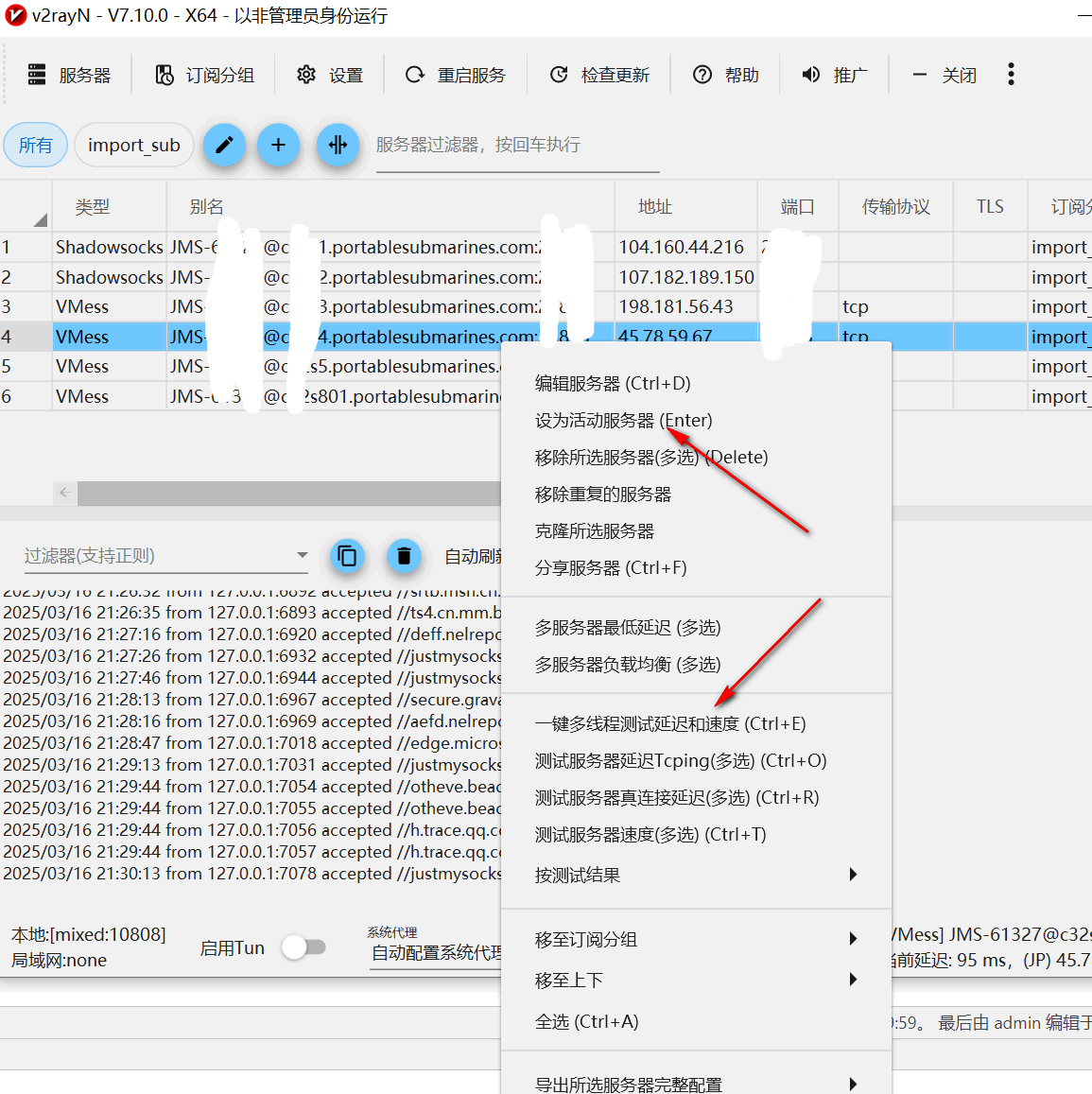Select the import_sub subscription group tab

pos(133,145)
